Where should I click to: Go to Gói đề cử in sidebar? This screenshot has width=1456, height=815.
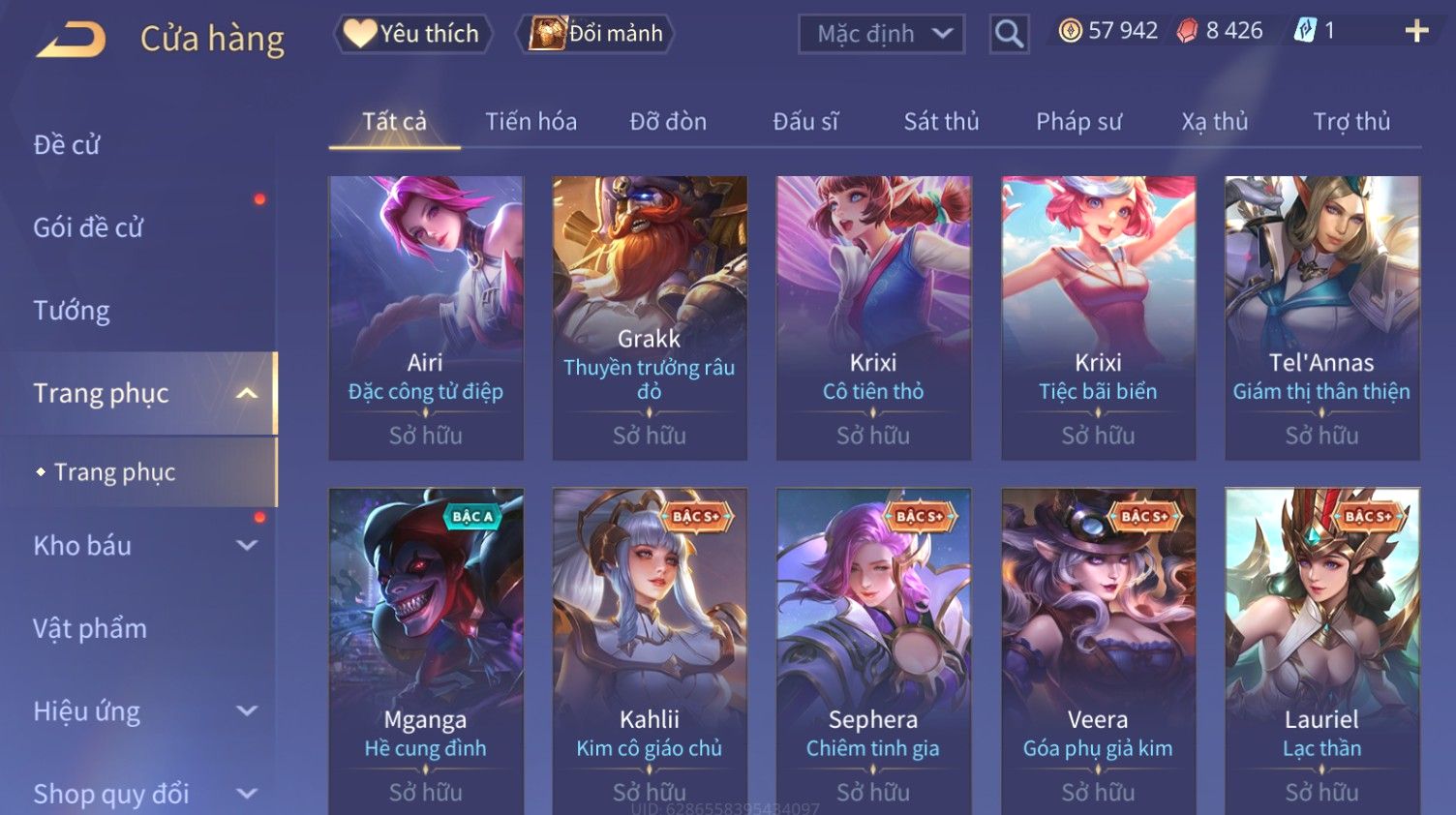pos(88,227)
